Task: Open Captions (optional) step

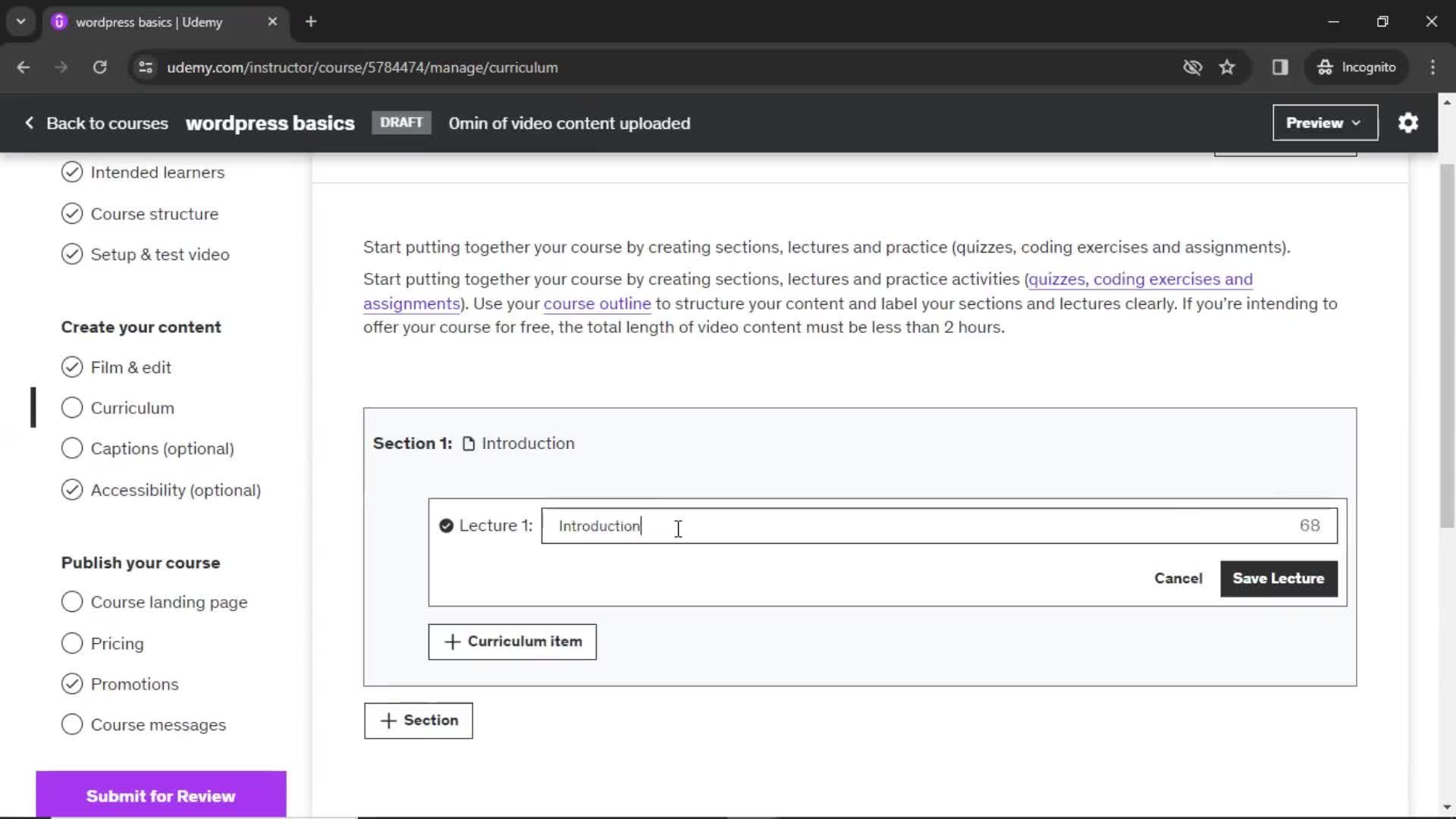Action: click(x=162, y=449)
